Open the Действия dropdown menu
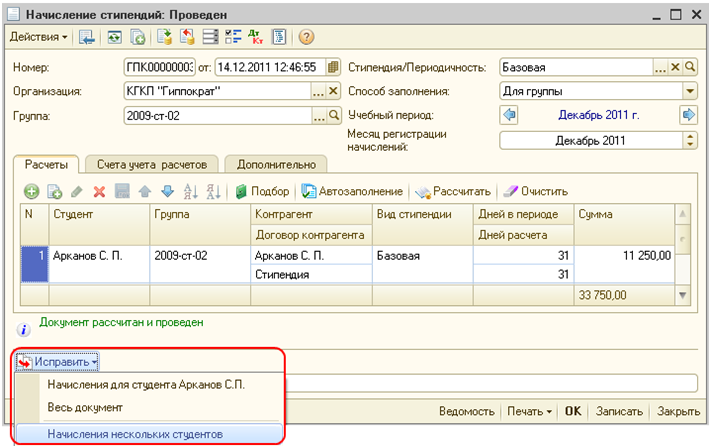This screenshot has height=448, width=711. coord(39,37)
